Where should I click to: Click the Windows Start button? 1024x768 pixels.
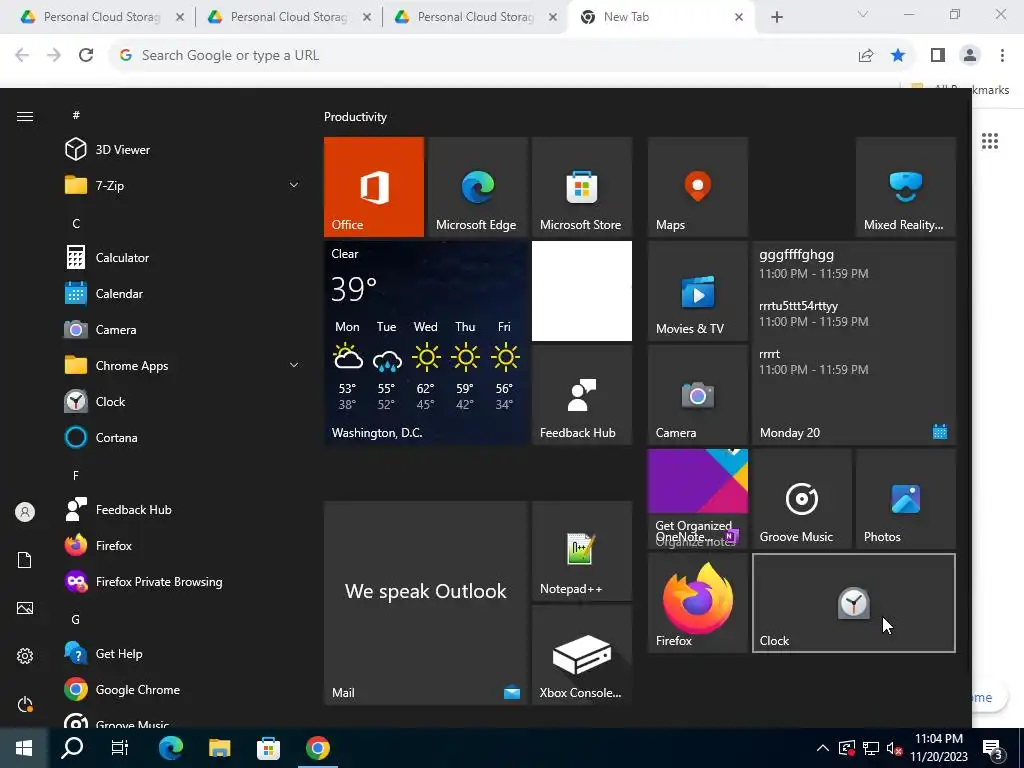(x=24, y=748)
